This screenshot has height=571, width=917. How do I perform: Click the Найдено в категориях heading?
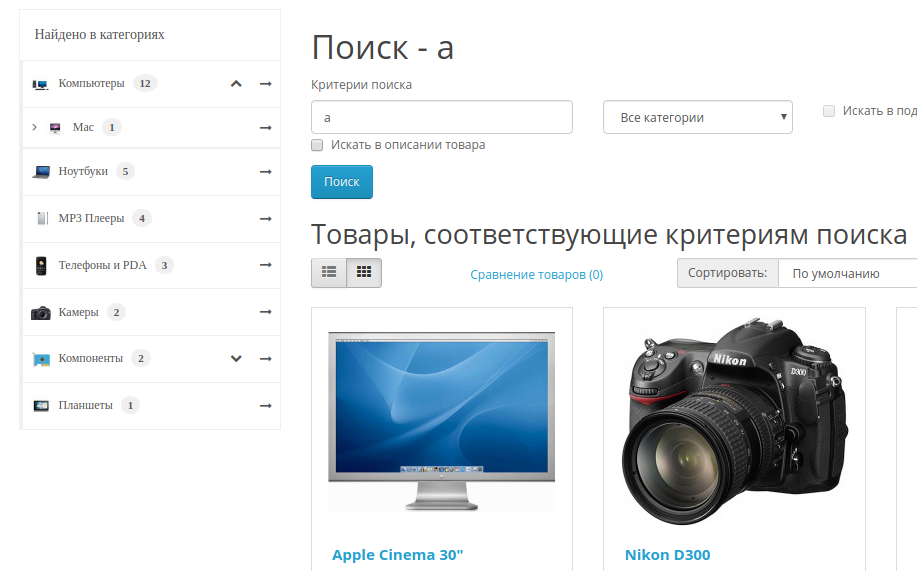99,35
